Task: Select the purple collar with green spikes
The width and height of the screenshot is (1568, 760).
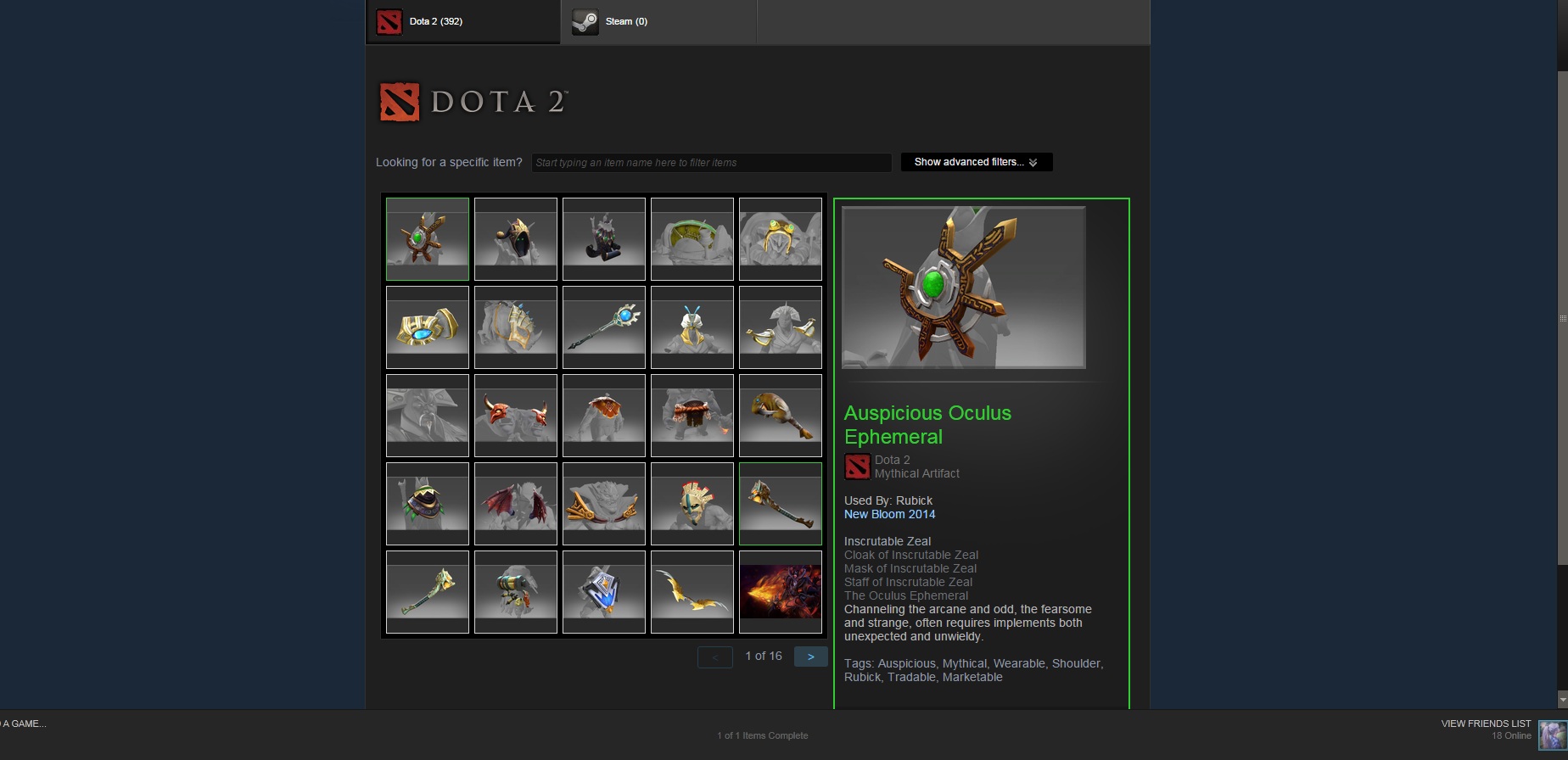Action: pyautogui.click(x=428, y=504)
